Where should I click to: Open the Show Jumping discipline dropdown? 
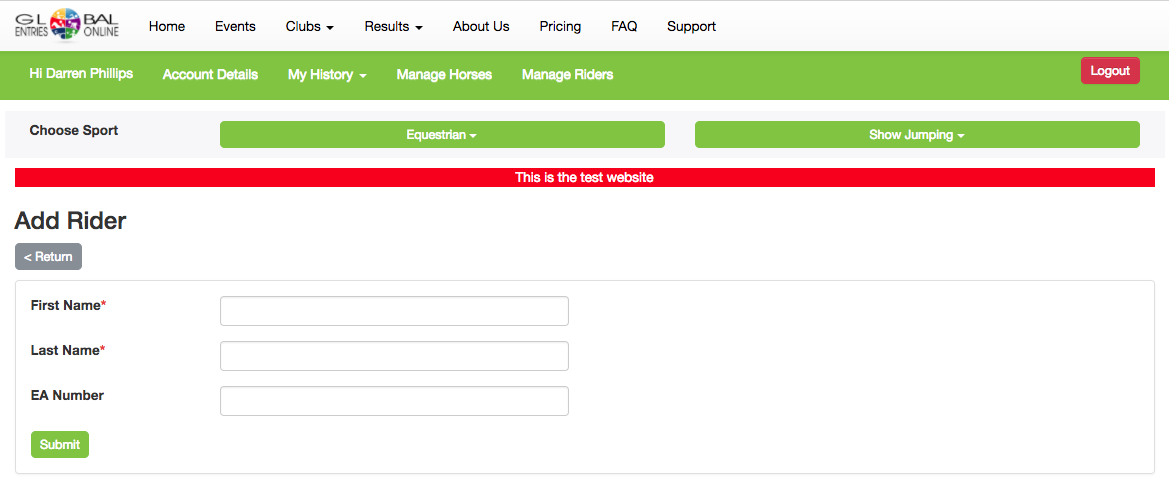917,135
